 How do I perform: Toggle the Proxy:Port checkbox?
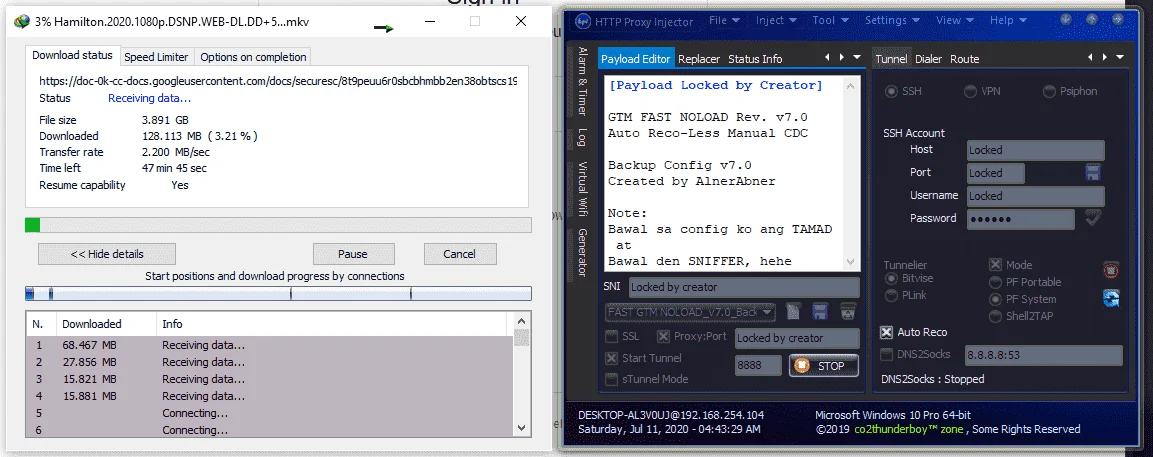[663, 336]
